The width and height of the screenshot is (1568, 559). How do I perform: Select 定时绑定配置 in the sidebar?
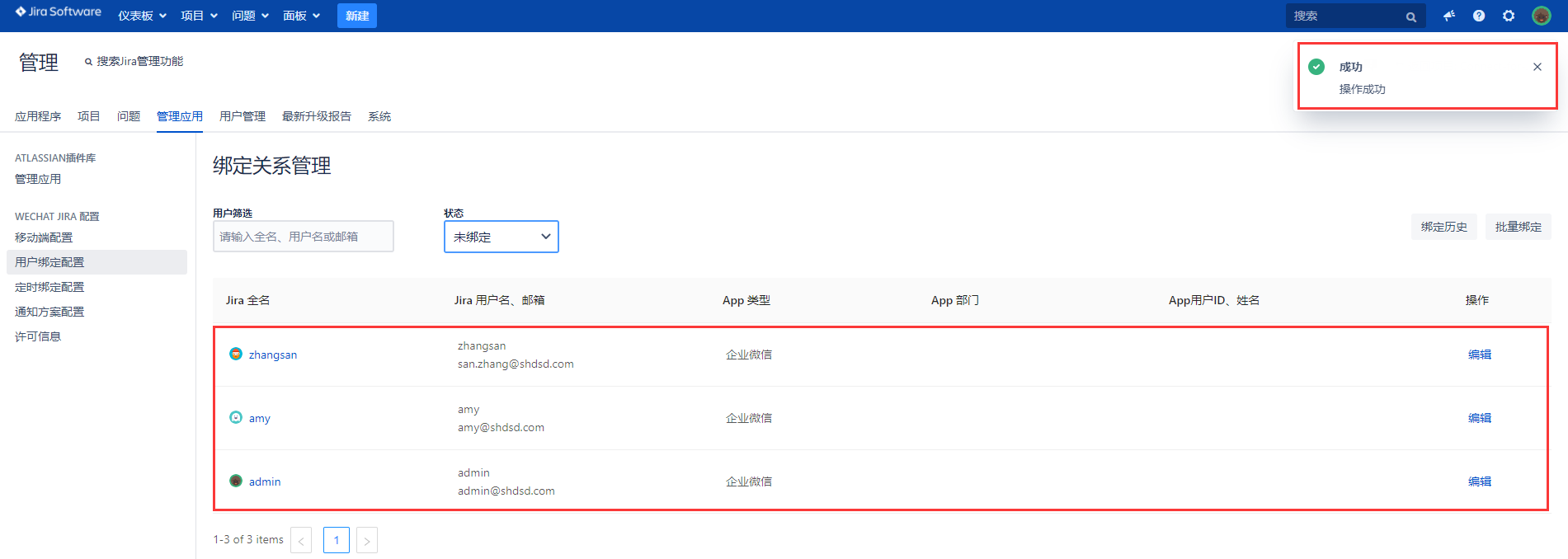[x=49, y=287]
